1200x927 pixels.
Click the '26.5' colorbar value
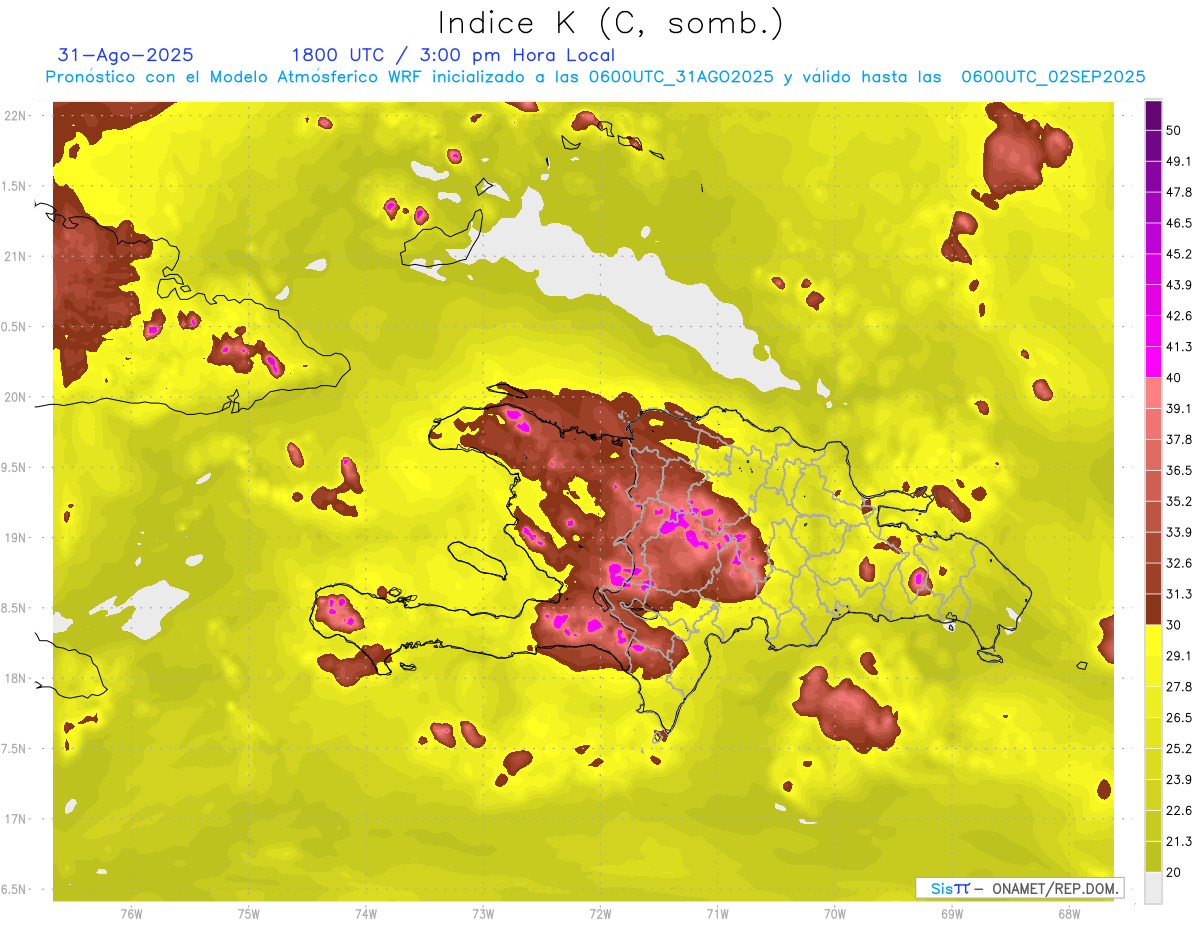pos(1178,717)
